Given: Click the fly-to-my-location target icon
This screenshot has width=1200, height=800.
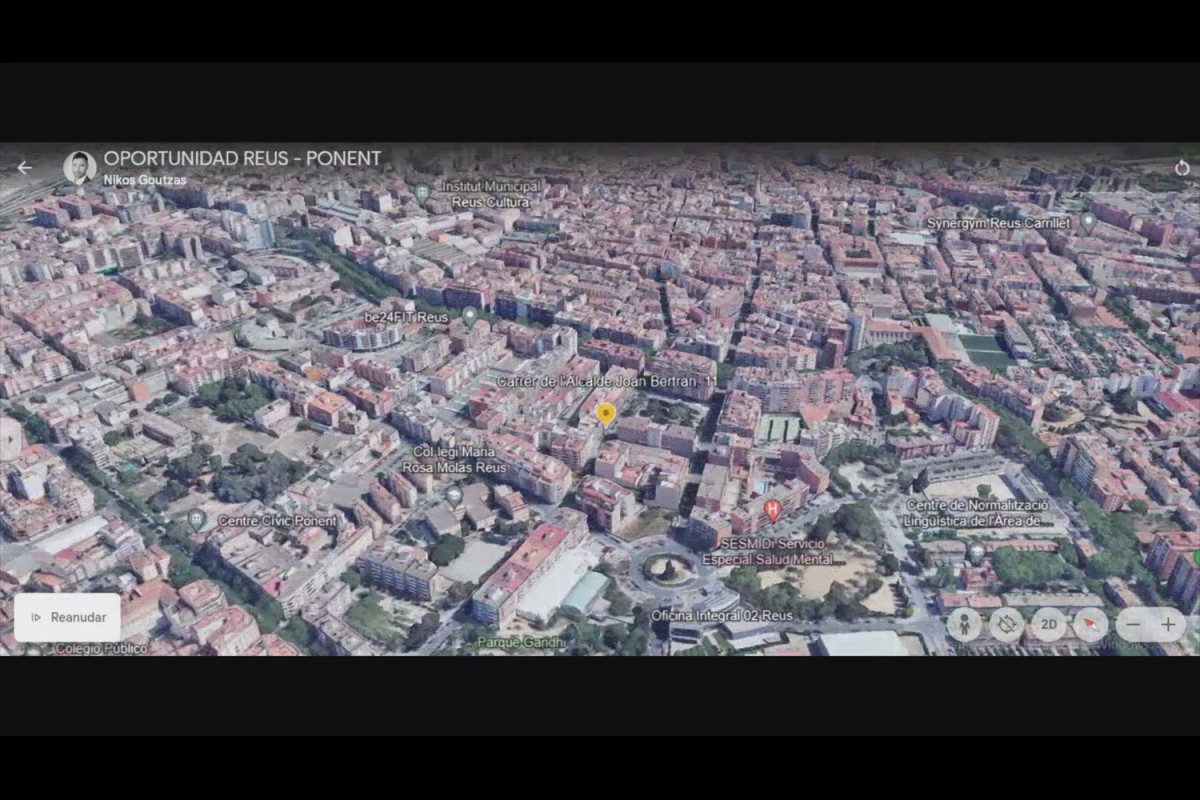Looking at the screenshot, I should pos(1006,625).
